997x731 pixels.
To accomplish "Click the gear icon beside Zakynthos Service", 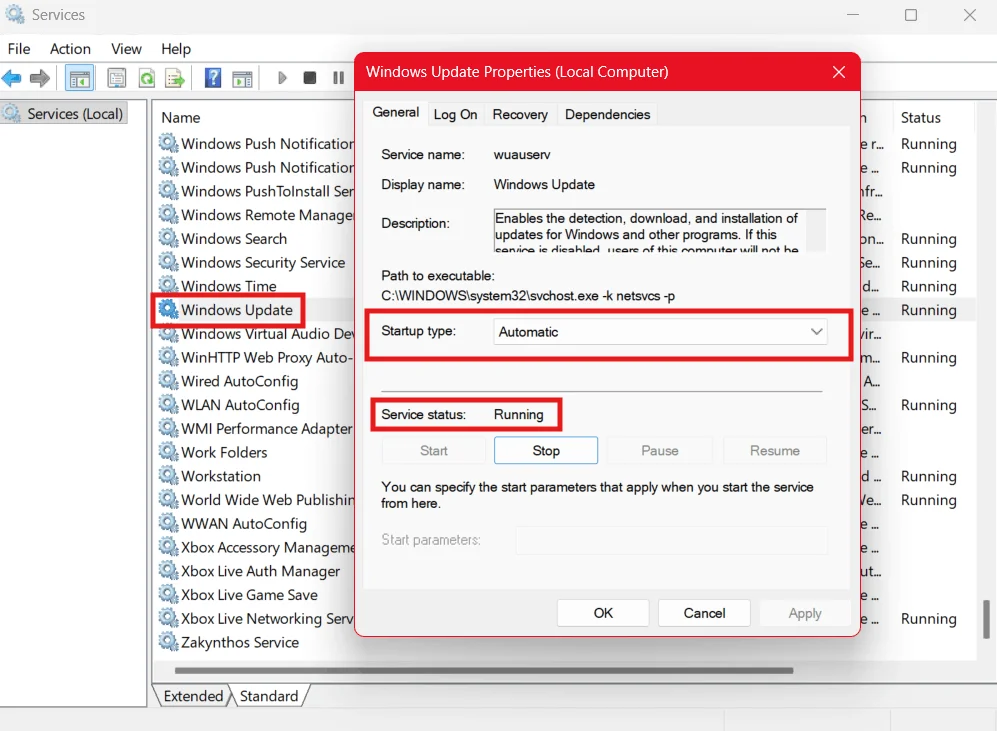I will [168, 641].
